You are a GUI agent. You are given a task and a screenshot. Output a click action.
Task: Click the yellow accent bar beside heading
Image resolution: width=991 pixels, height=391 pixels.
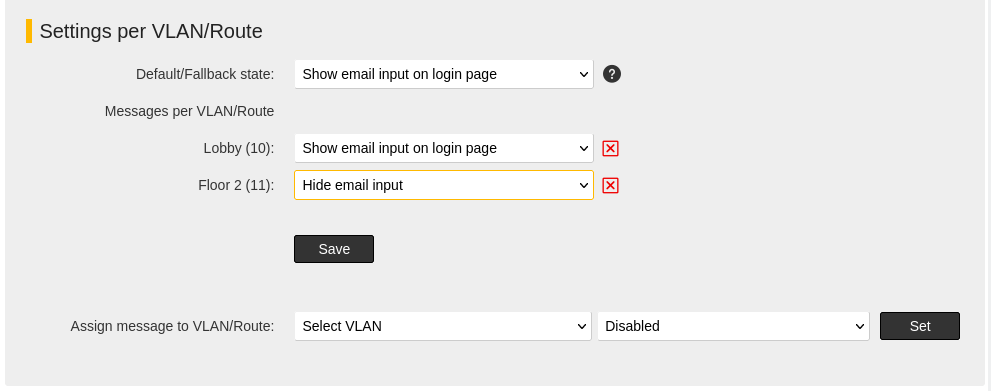[29, 31]
